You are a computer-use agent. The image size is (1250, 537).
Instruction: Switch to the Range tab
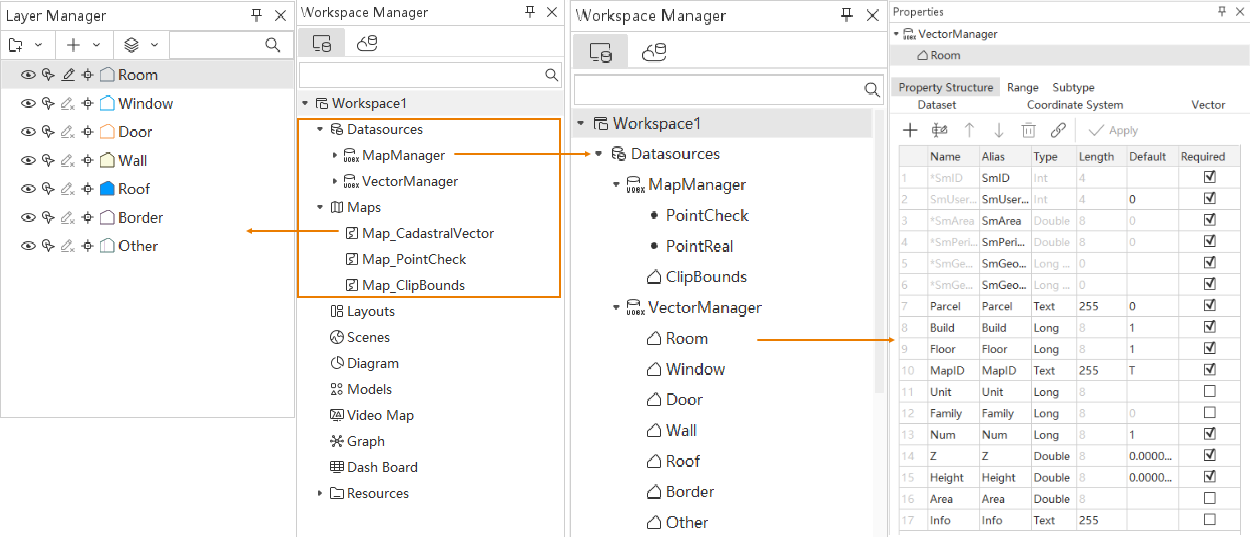[1022, 88]
